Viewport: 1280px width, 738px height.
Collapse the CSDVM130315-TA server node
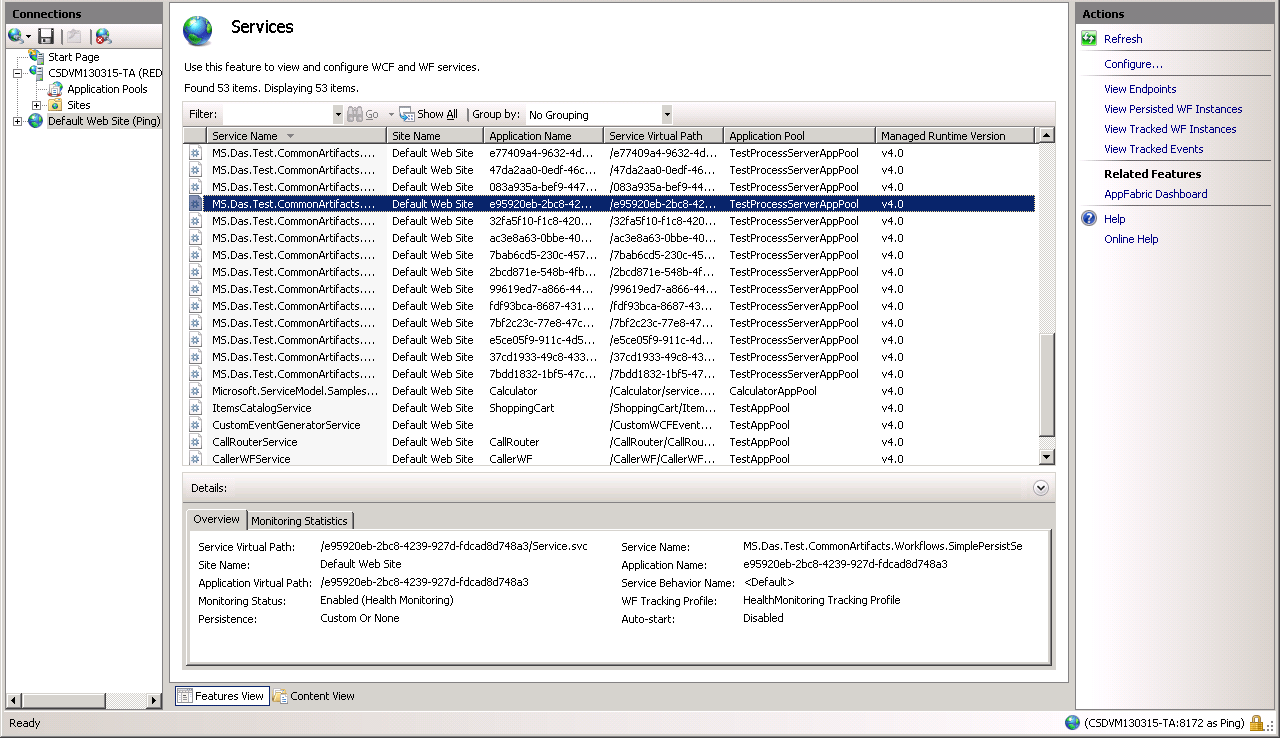(18, 73)
